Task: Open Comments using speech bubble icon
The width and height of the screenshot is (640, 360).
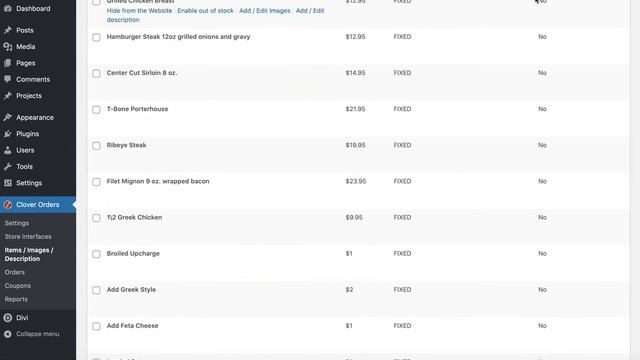Action: tap(8, 79)
